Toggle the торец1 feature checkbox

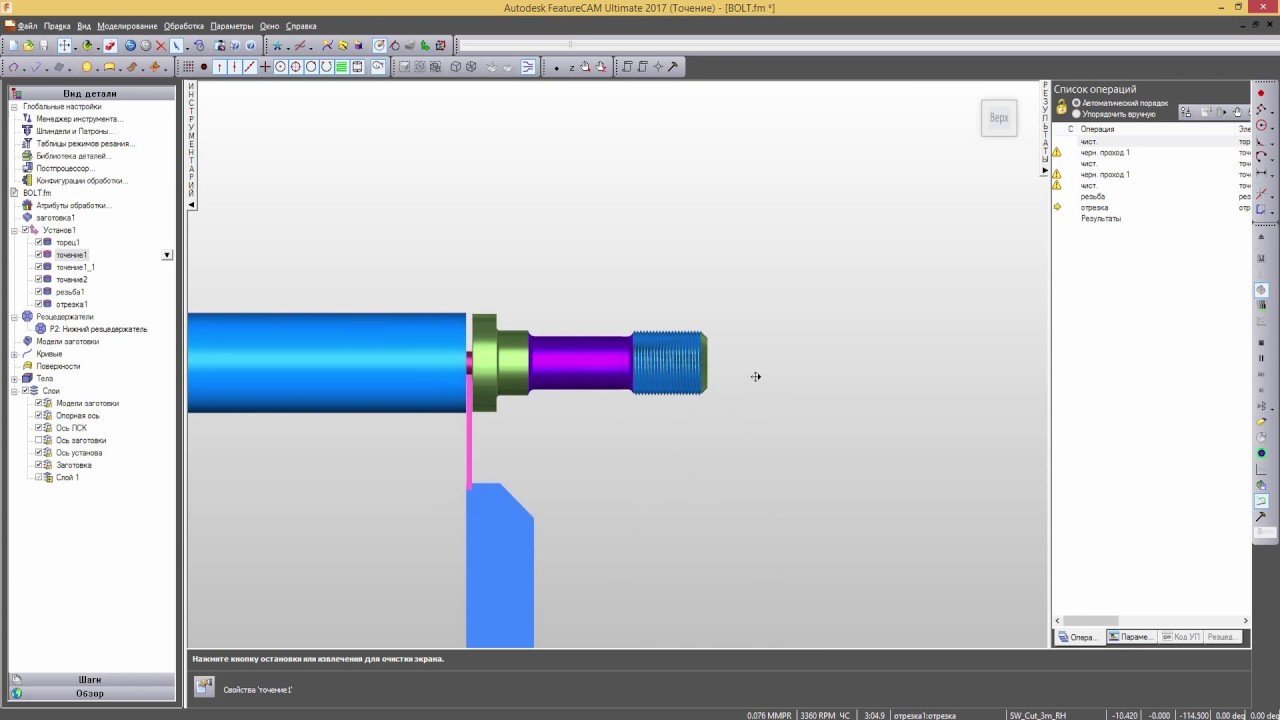39,242
